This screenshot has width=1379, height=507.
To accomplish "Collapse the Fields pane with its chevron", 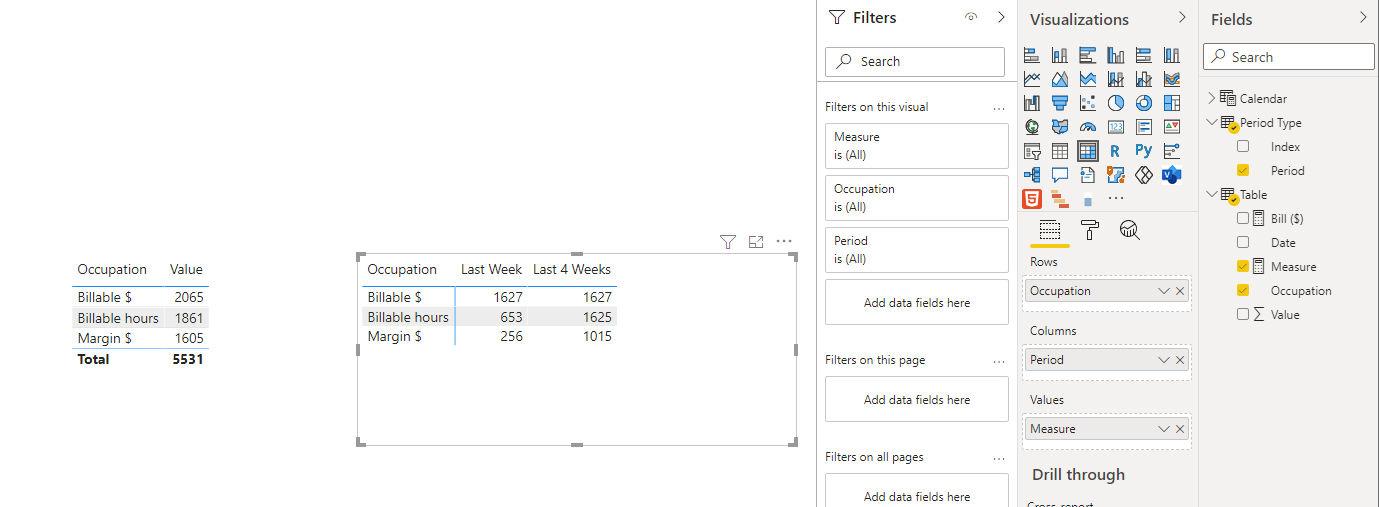I will (x=1363, y=18).
